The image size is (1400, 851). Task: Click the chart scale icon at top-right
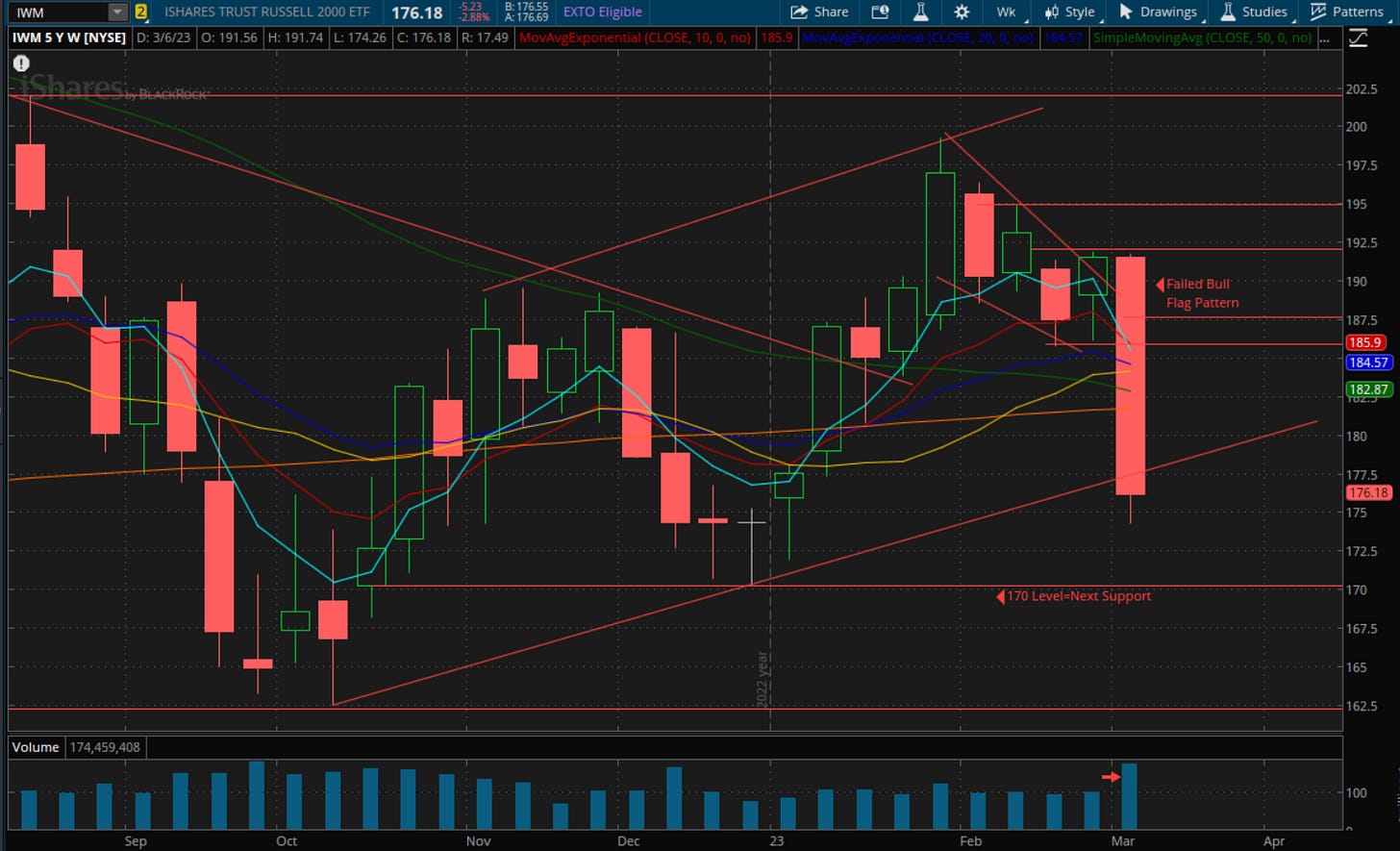coord(1358,38)
